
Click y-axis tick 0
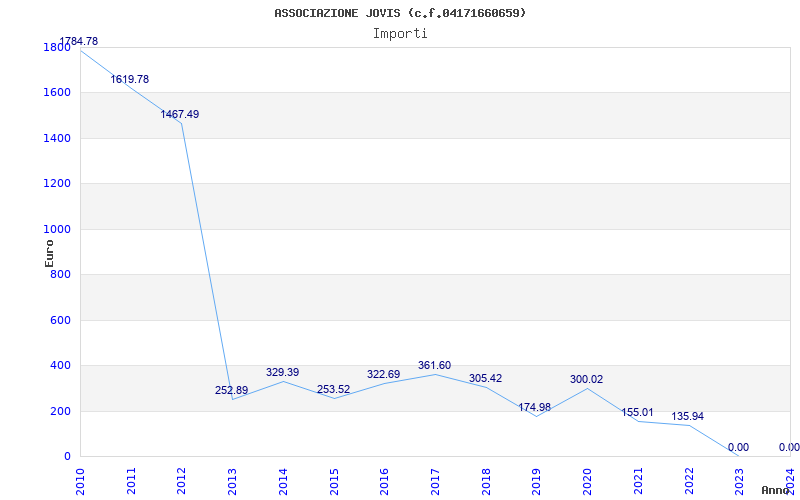[x=67, y=457]
